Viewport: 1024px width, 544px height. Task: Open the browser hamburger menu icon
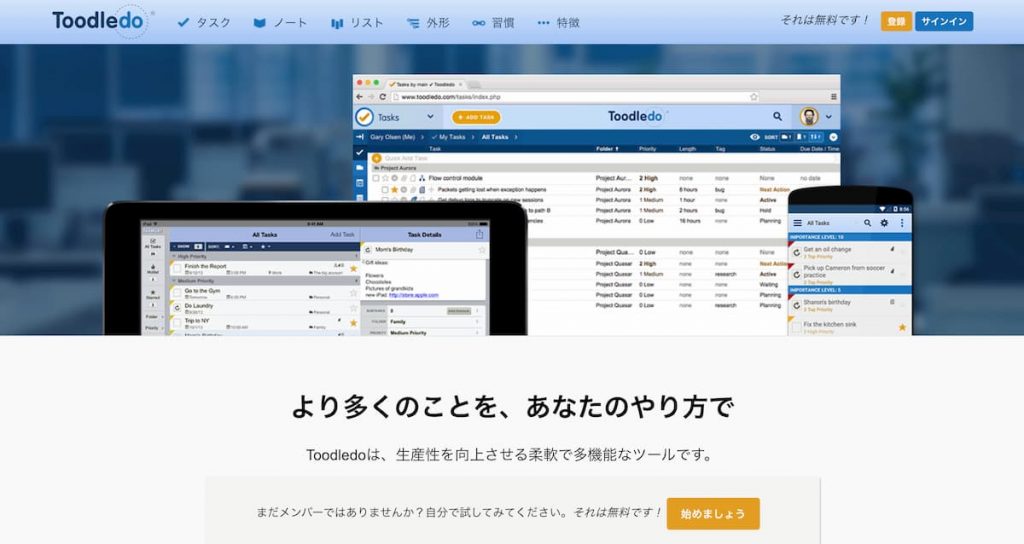pyautogui.click(x=834, y=97)
